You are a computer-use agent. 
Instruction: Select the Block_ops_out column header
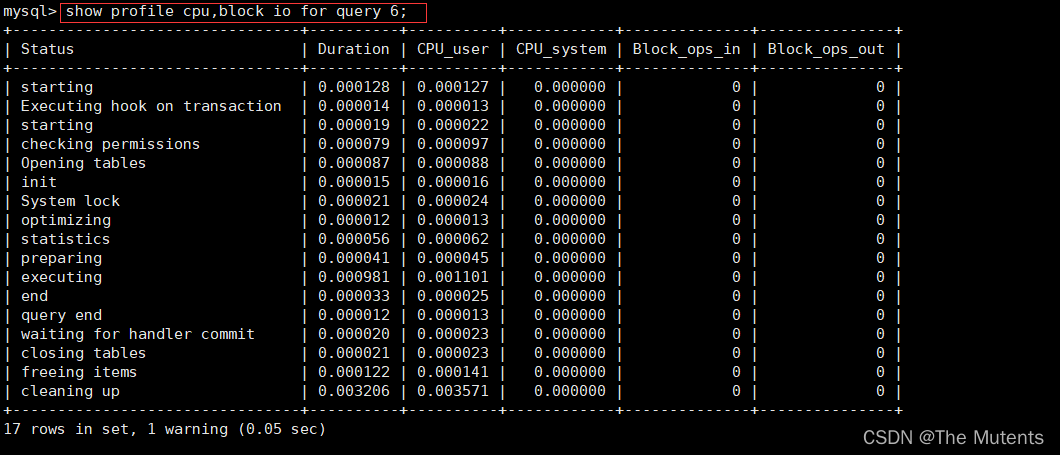point(826,49)
